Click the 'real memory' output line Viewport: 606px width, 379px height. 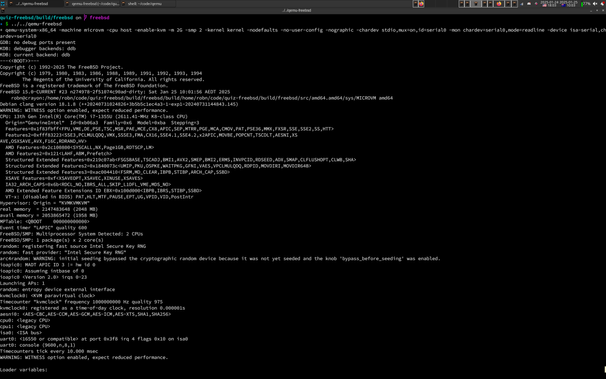(x=49, y=209)
